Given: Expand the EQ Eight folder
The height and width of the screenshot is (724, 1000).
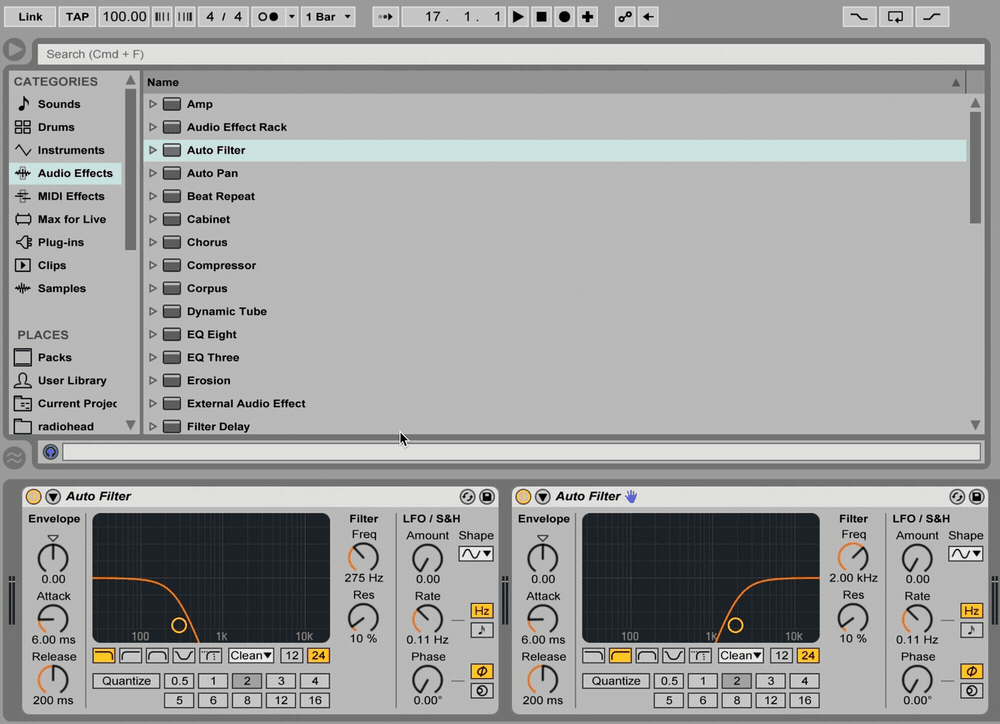Looking at the screenshot, I should [152, 334].
